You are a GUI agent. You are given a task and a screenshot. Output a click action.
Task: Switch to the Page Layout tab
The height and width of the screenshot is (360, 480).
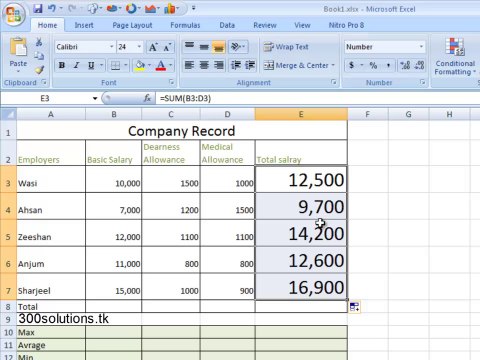tap(132, 25)
